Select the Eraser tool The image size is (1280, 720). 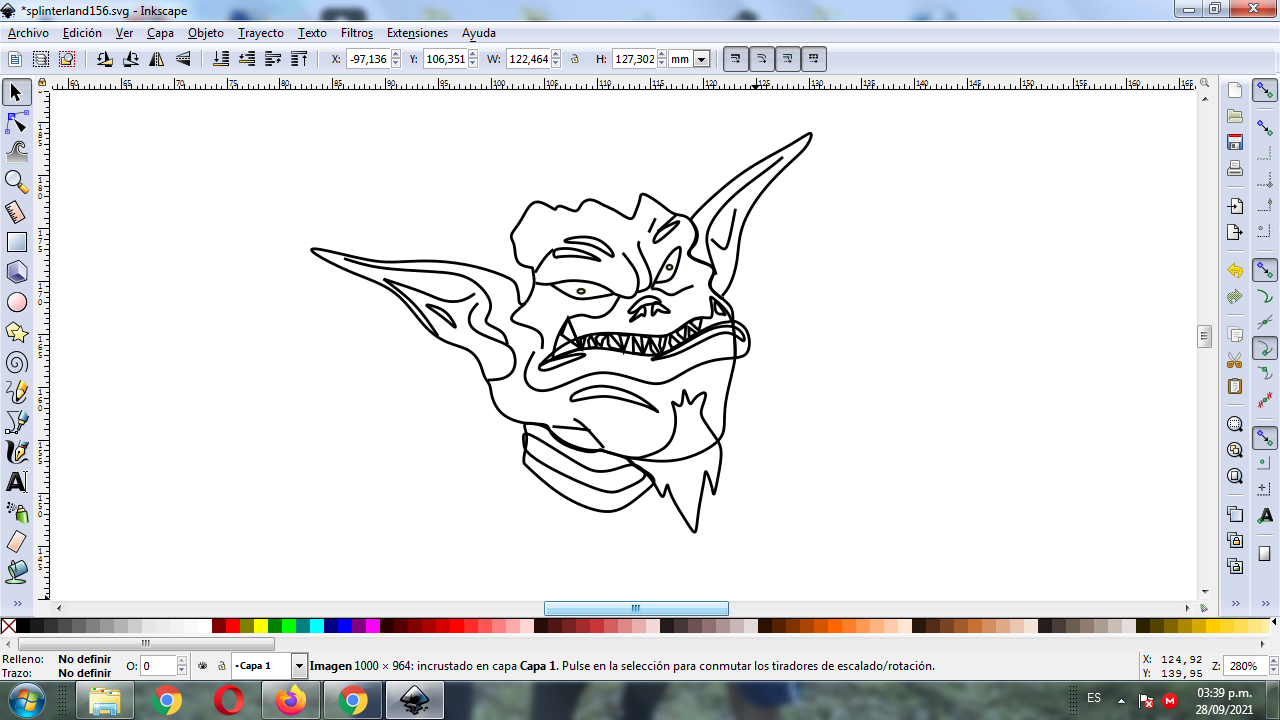16,542
